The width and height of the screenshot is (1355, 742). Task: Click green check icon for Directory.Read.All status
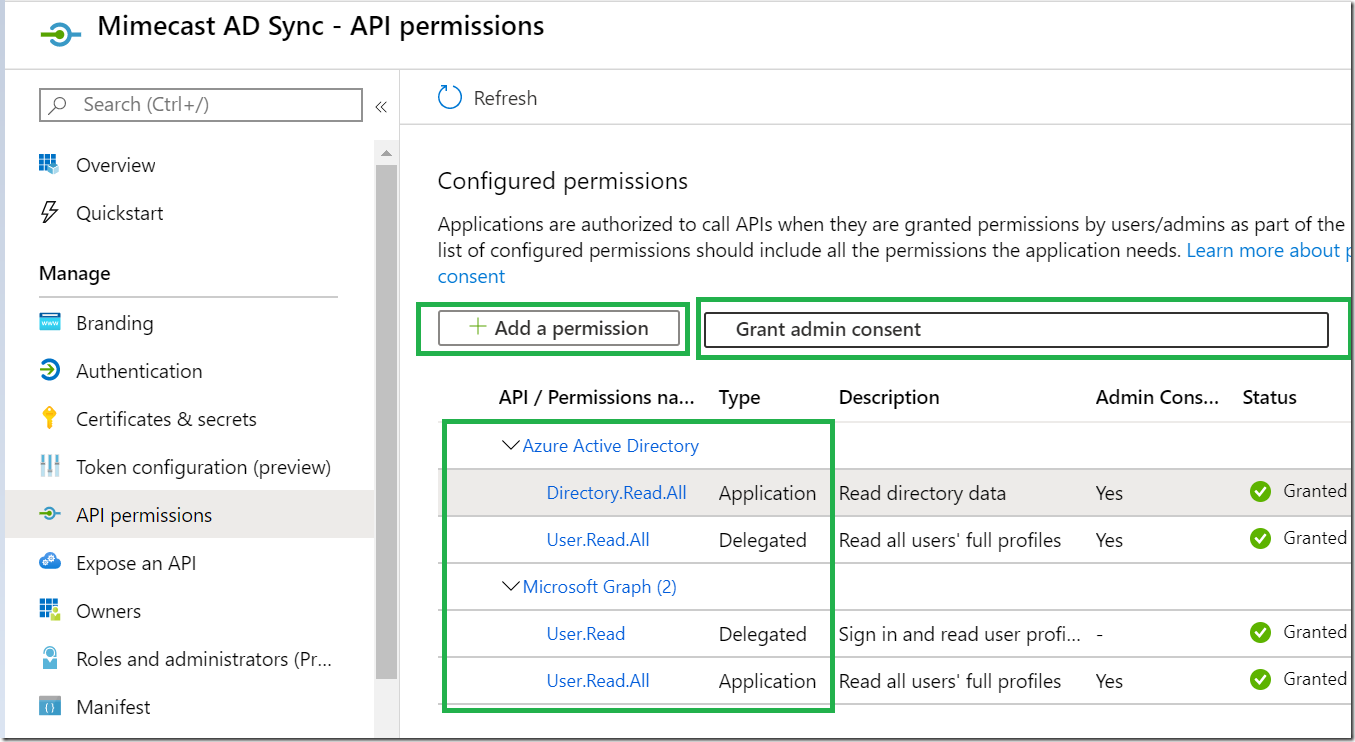(x=1261, y=491)
